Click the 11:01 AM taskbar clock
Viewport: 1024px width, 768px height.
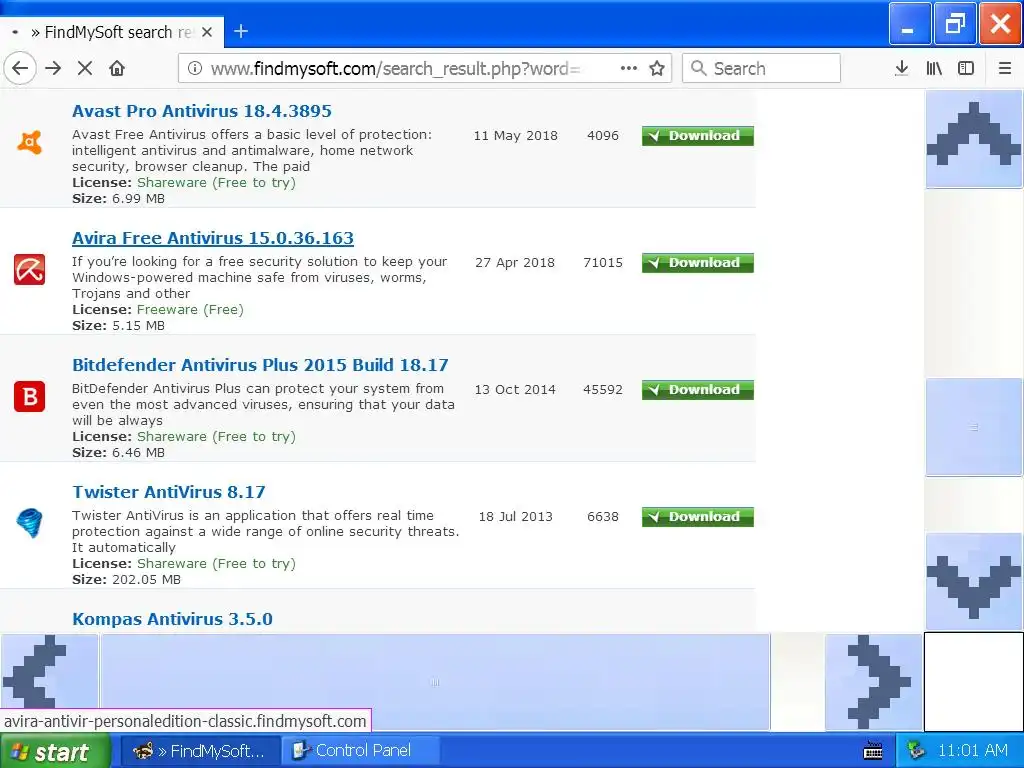coord(973,751)
